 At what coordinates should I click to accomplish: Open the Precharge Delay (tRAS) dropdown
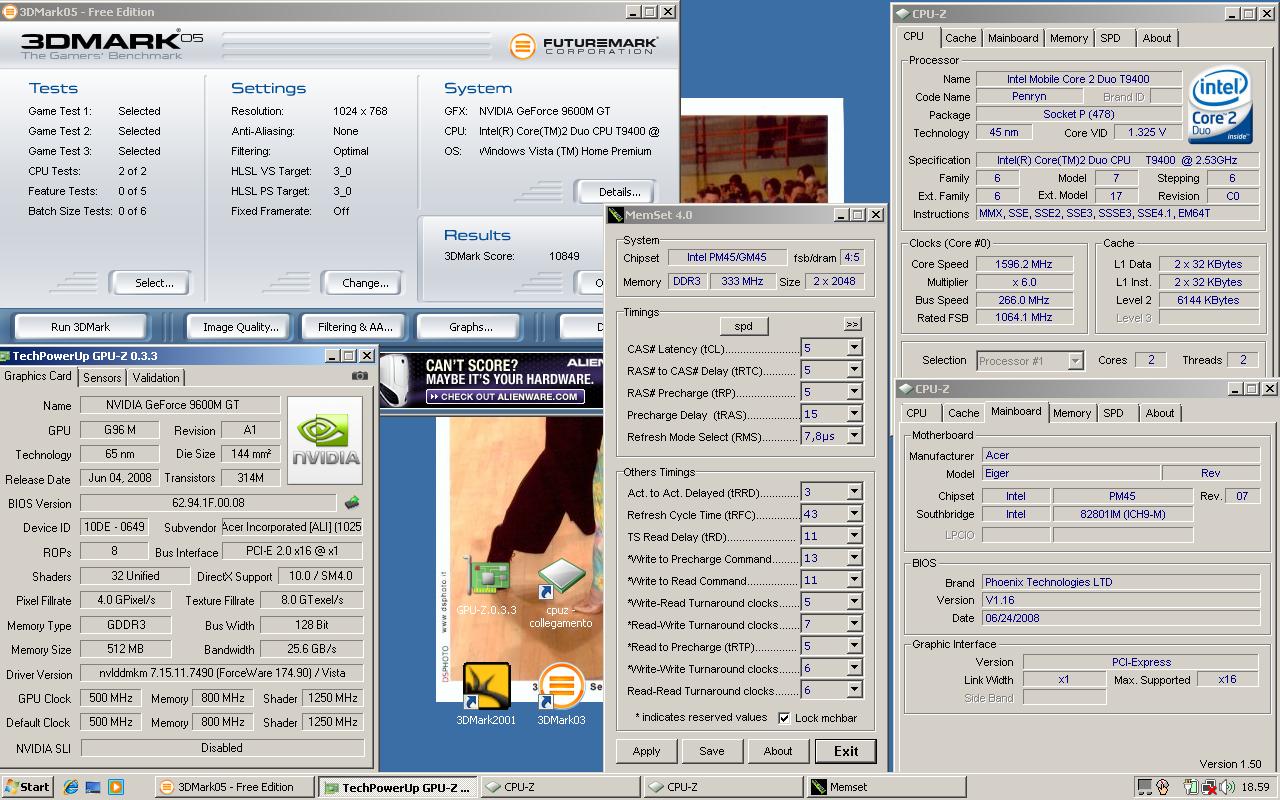point(854,414)
